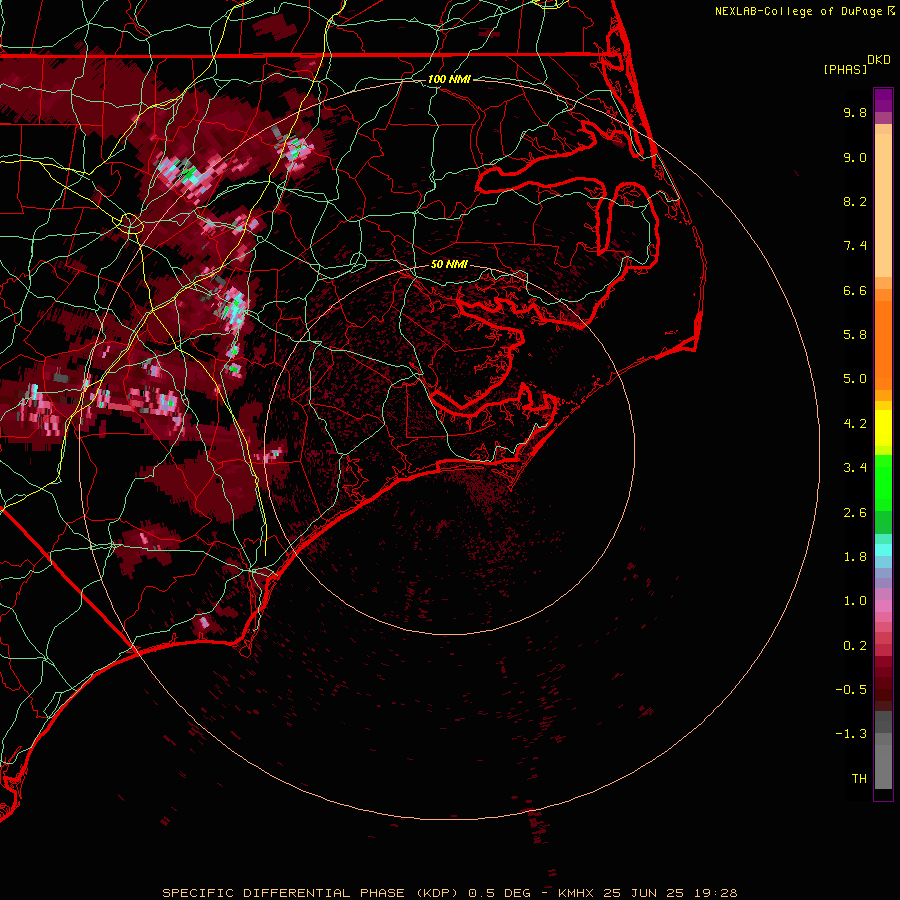The width and height of the screenshot is (900, 900).
Task: Click the DKD label above the color scale
Action: tap(879, 60)
